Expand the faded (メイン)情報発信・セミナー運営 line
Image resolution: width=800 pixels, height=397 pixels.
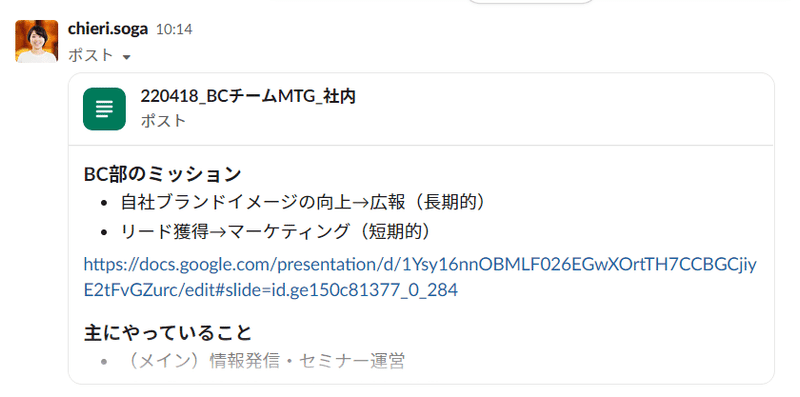coord(264,361)
